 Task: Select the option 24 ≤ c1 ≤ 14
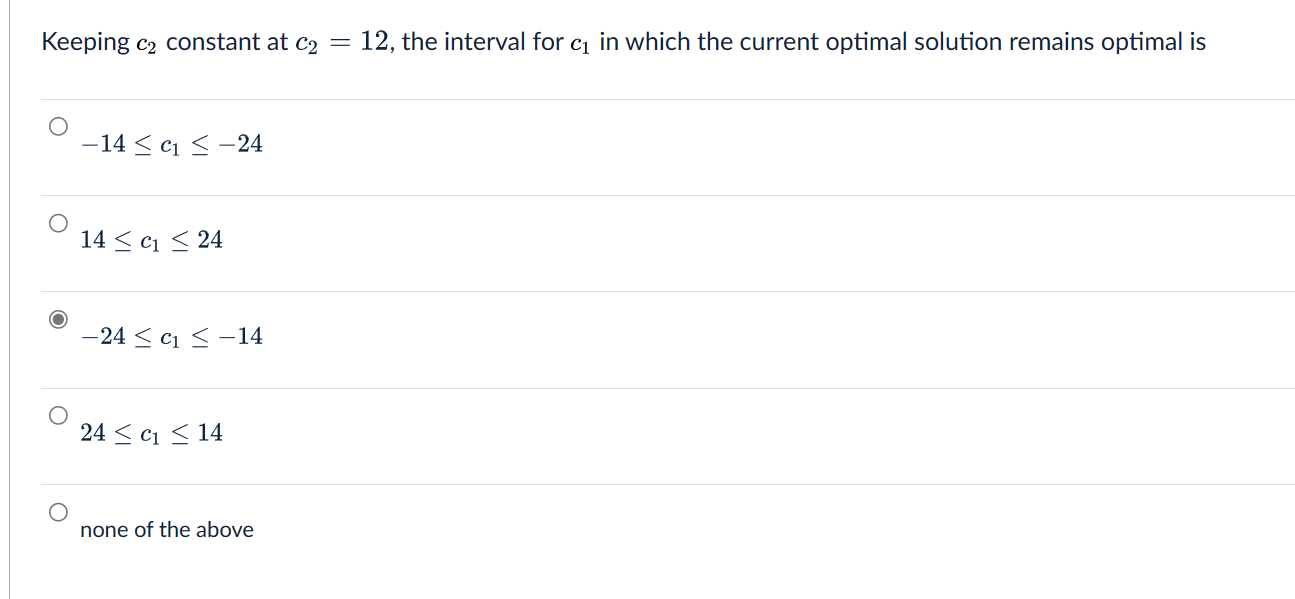(58, 415)
